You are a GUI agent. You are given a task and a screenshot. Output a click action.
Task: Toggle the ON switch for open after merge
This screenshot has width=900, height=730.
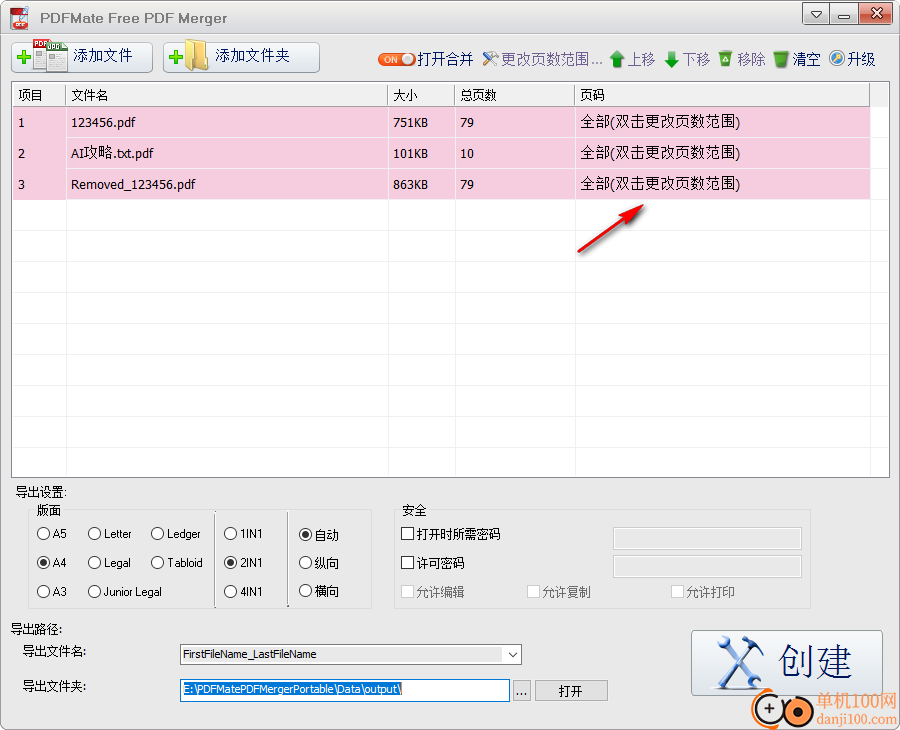396,59
